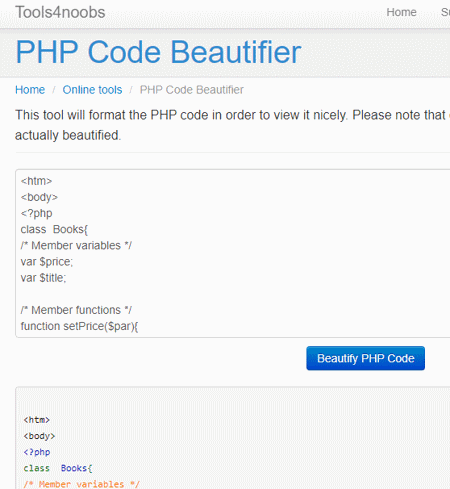Focus the PHP code input textarea
The image size is (450, 489).
coord(233,253)
